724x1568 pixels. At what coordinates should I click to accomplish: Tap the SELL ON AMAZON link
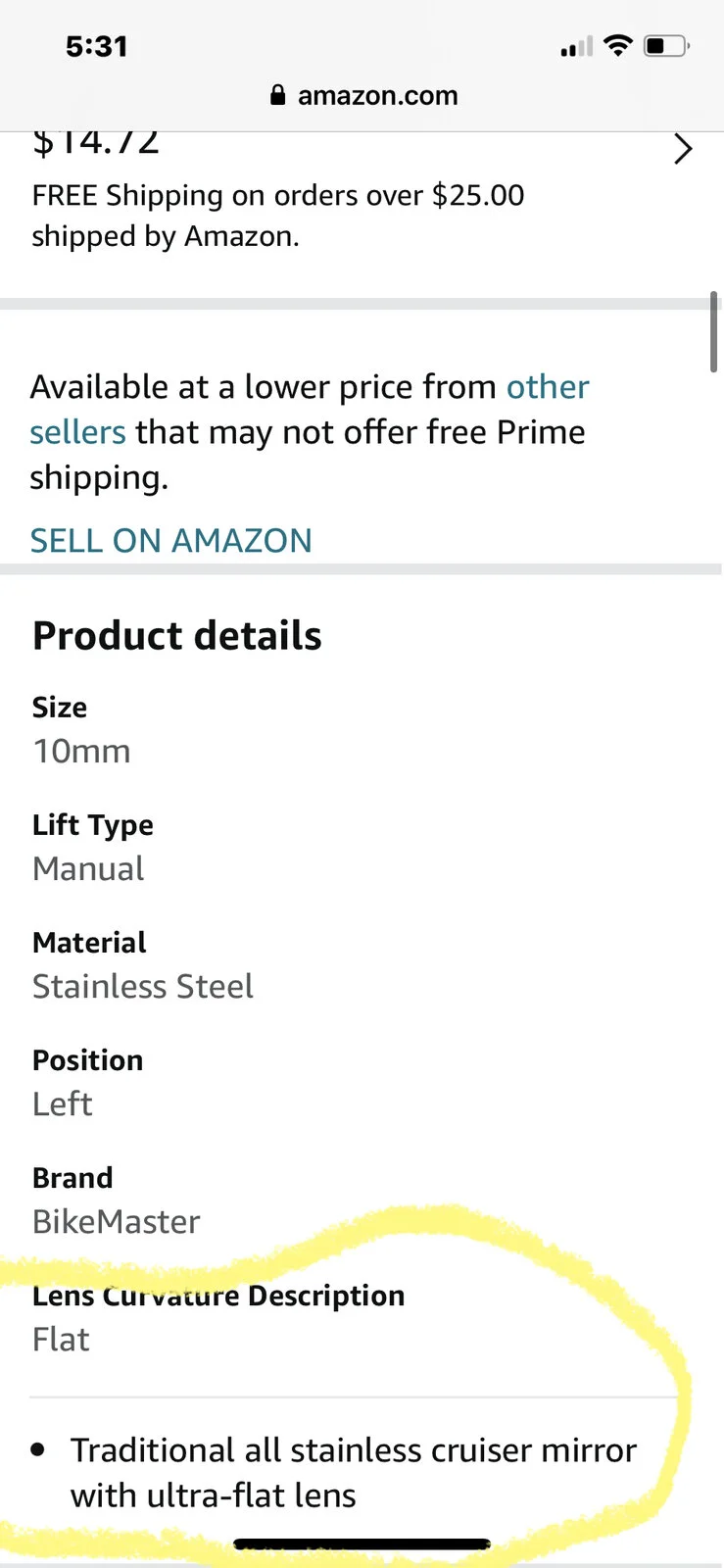pos(170,540)
